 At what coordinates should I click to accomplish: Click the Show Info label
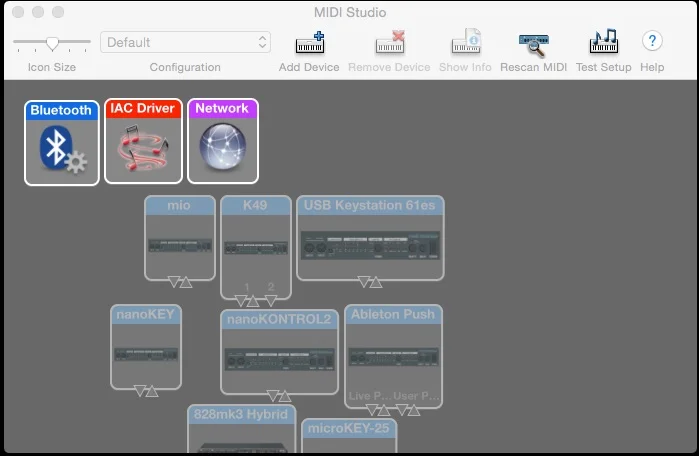[465, 67]
